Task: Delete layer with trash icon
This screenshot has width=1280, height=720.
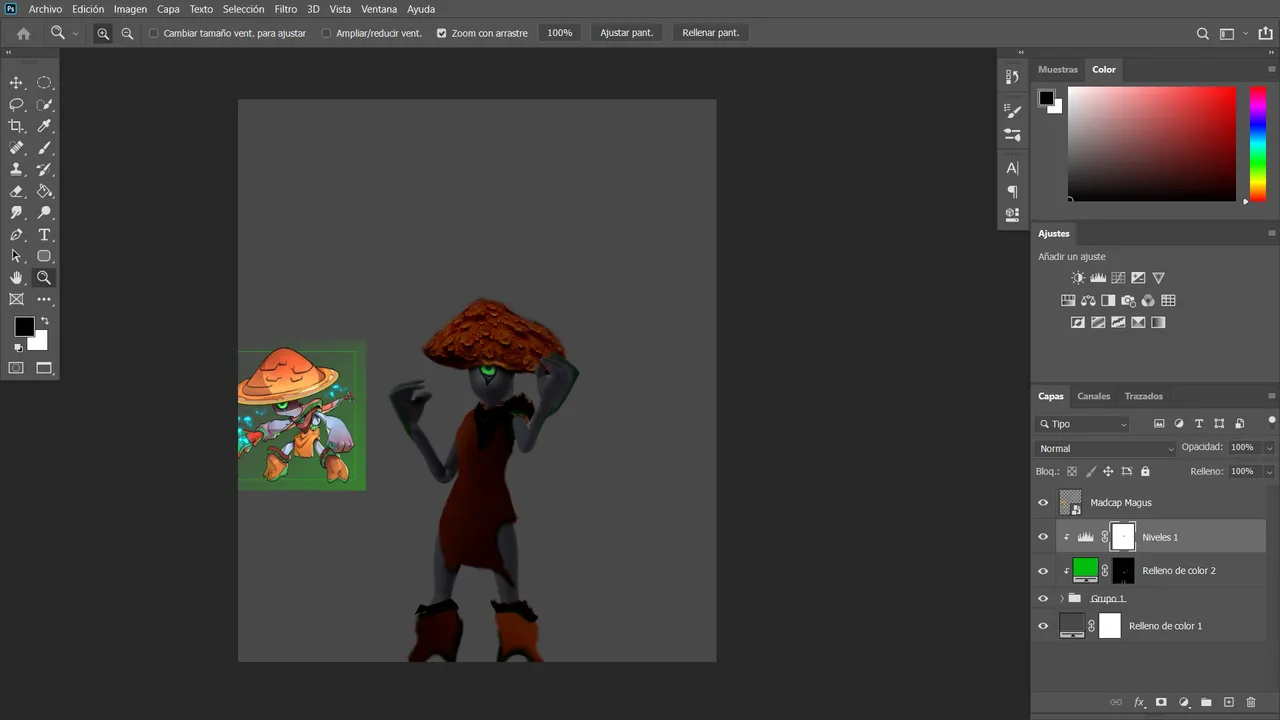Action: [1251, 703]
